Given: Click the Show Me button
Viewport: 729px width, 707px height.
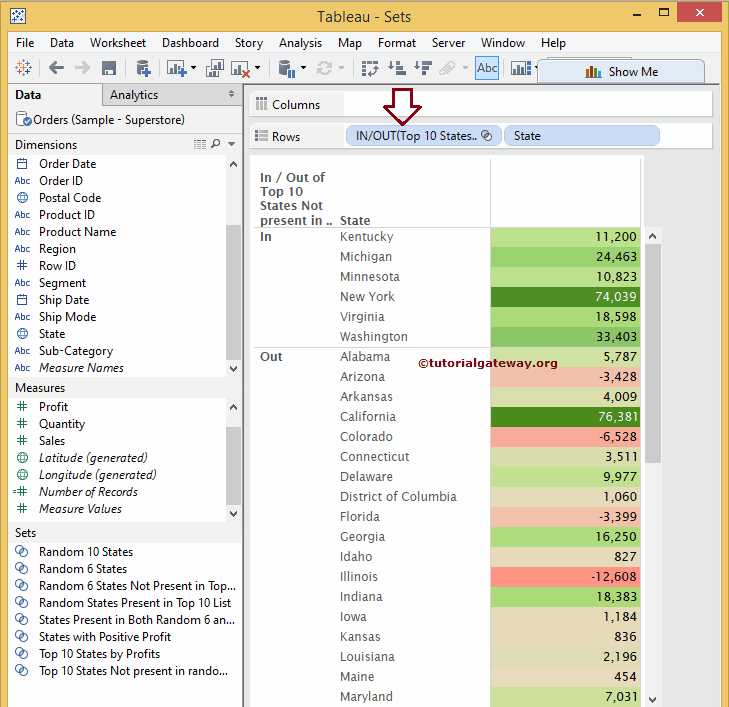Looking at the screenshot, I should [x=621, y=72].
